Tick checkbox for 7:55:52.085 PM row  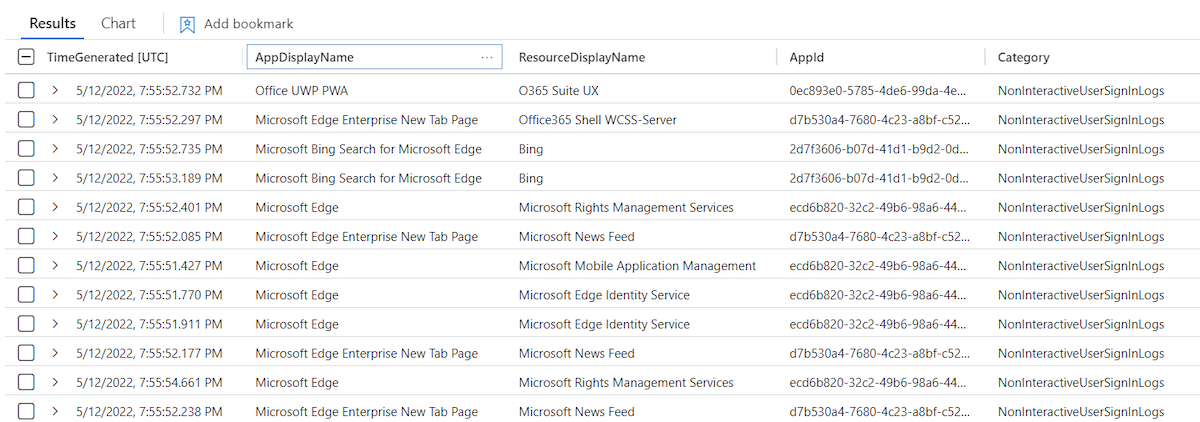tap(26, 237)
